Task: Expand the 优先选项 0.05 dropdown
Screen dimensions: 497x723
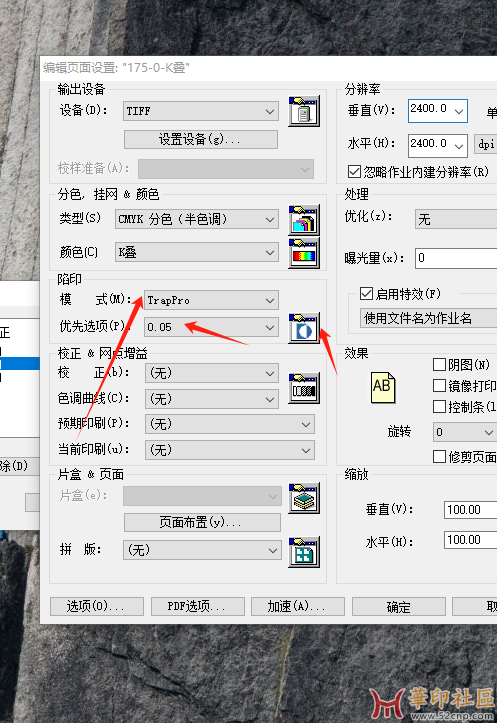Action: (211, 327)
